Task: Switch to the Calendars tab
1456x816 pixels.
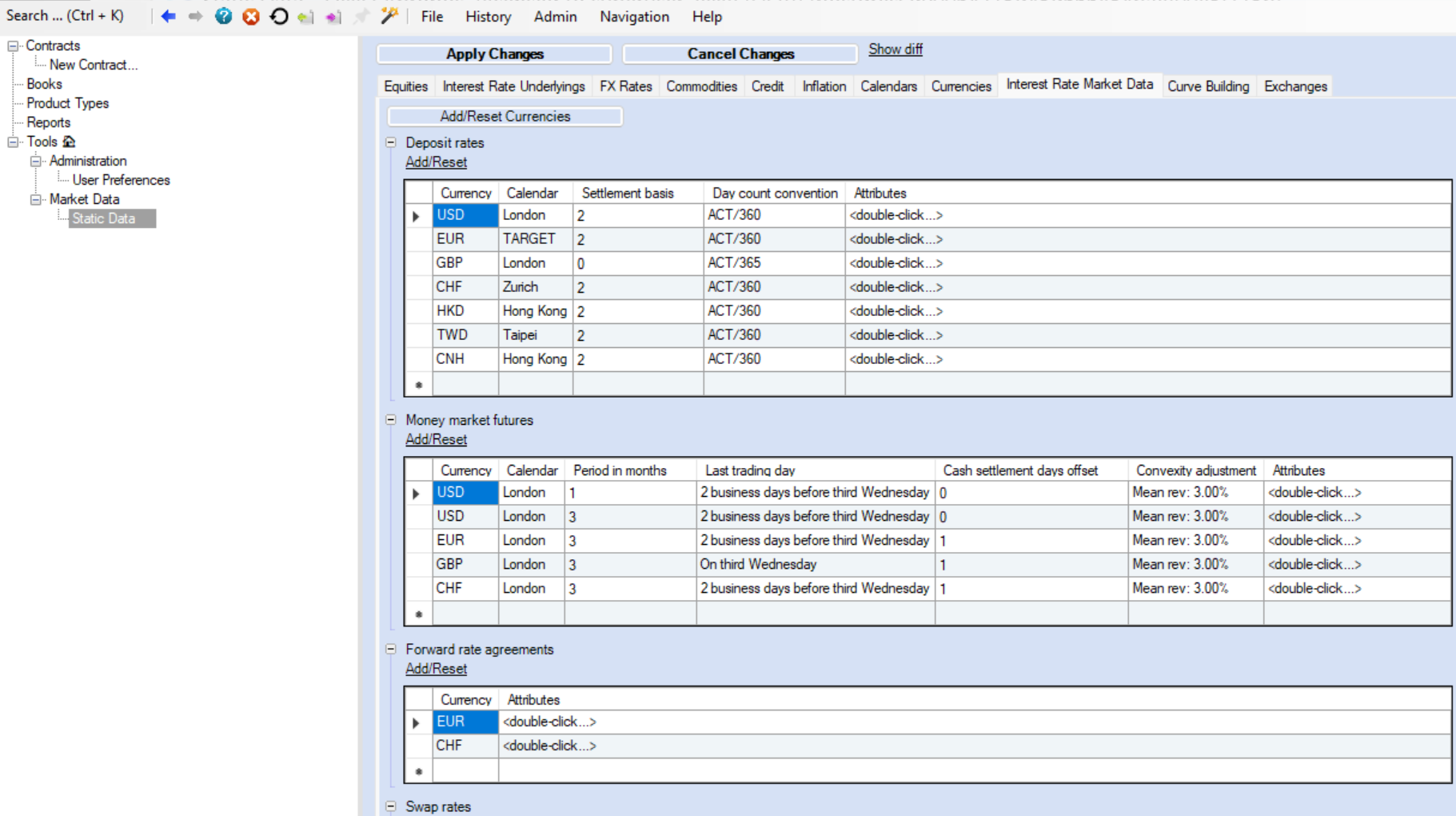Action: click(x=888, y=86)
